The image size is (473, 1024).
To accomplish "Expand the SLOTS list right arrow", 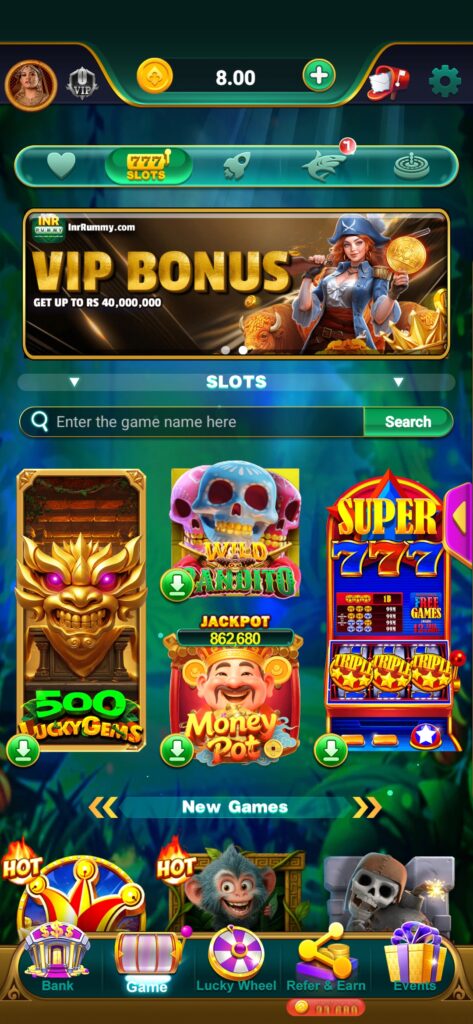I will 398,382.
